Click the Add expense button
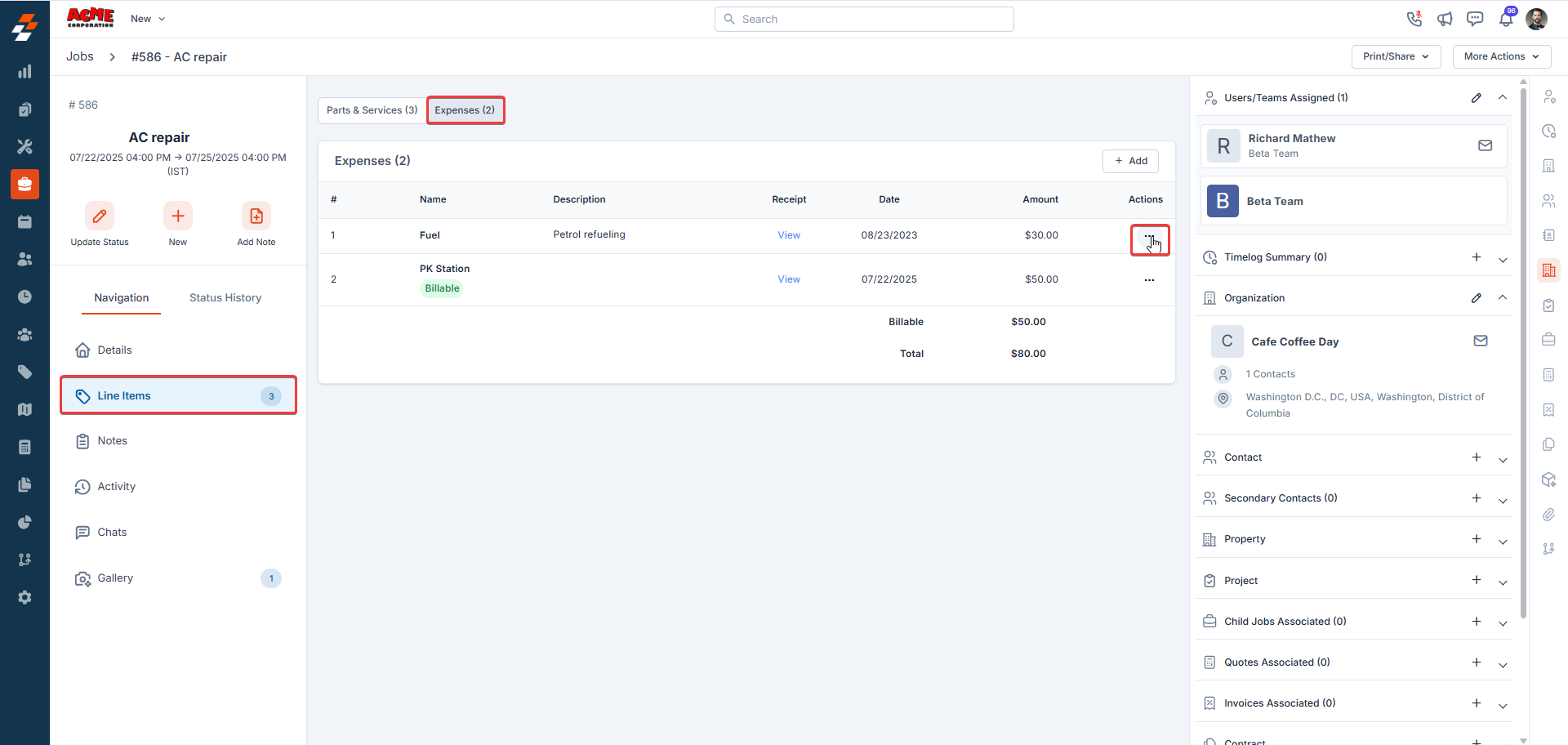The height and width of the screenshot is (745, 1568). pyautogui.click(x=1130, y=161)
